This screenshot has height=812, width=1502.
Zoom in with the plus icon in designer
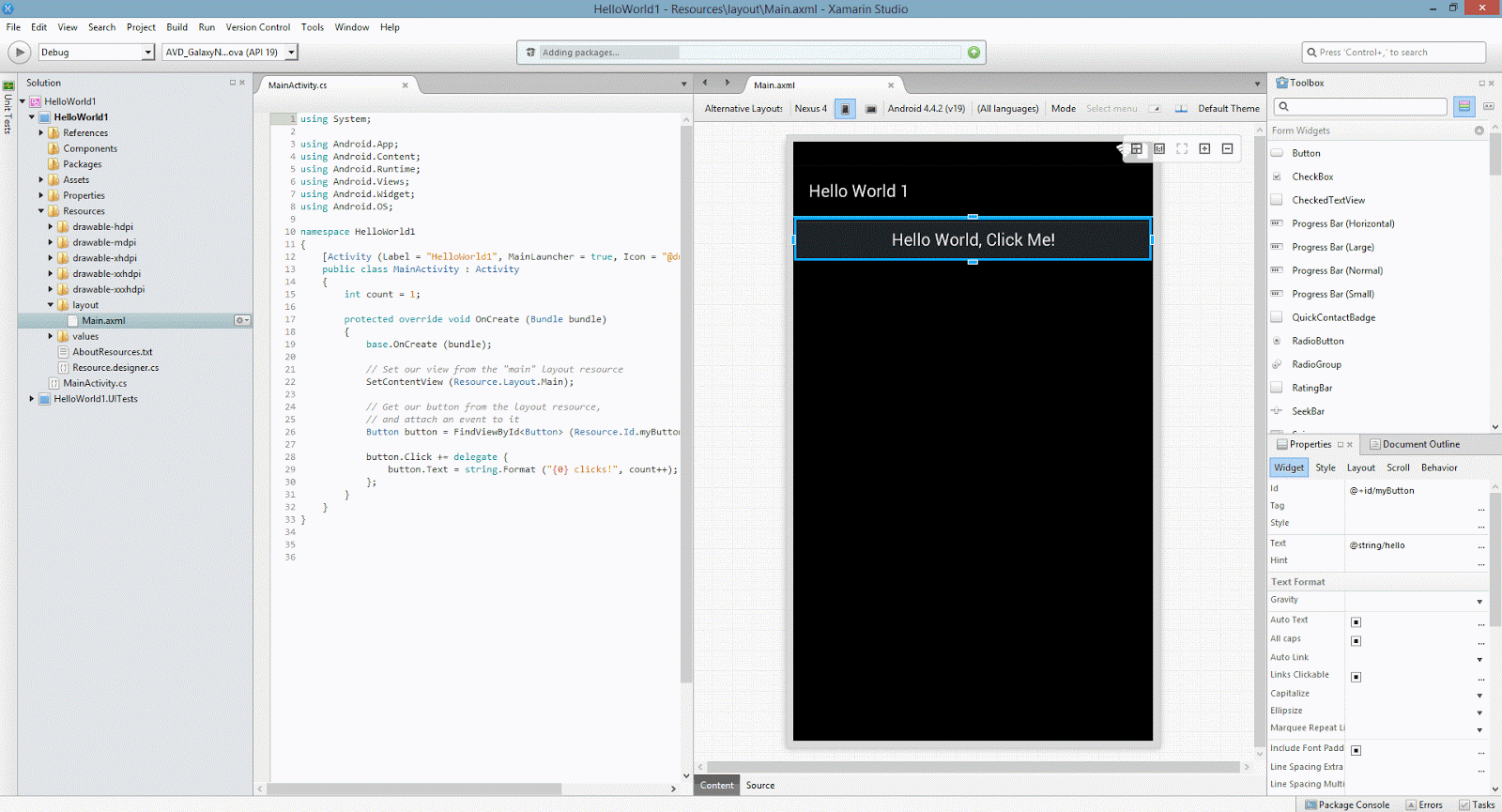pos(1204,148)
